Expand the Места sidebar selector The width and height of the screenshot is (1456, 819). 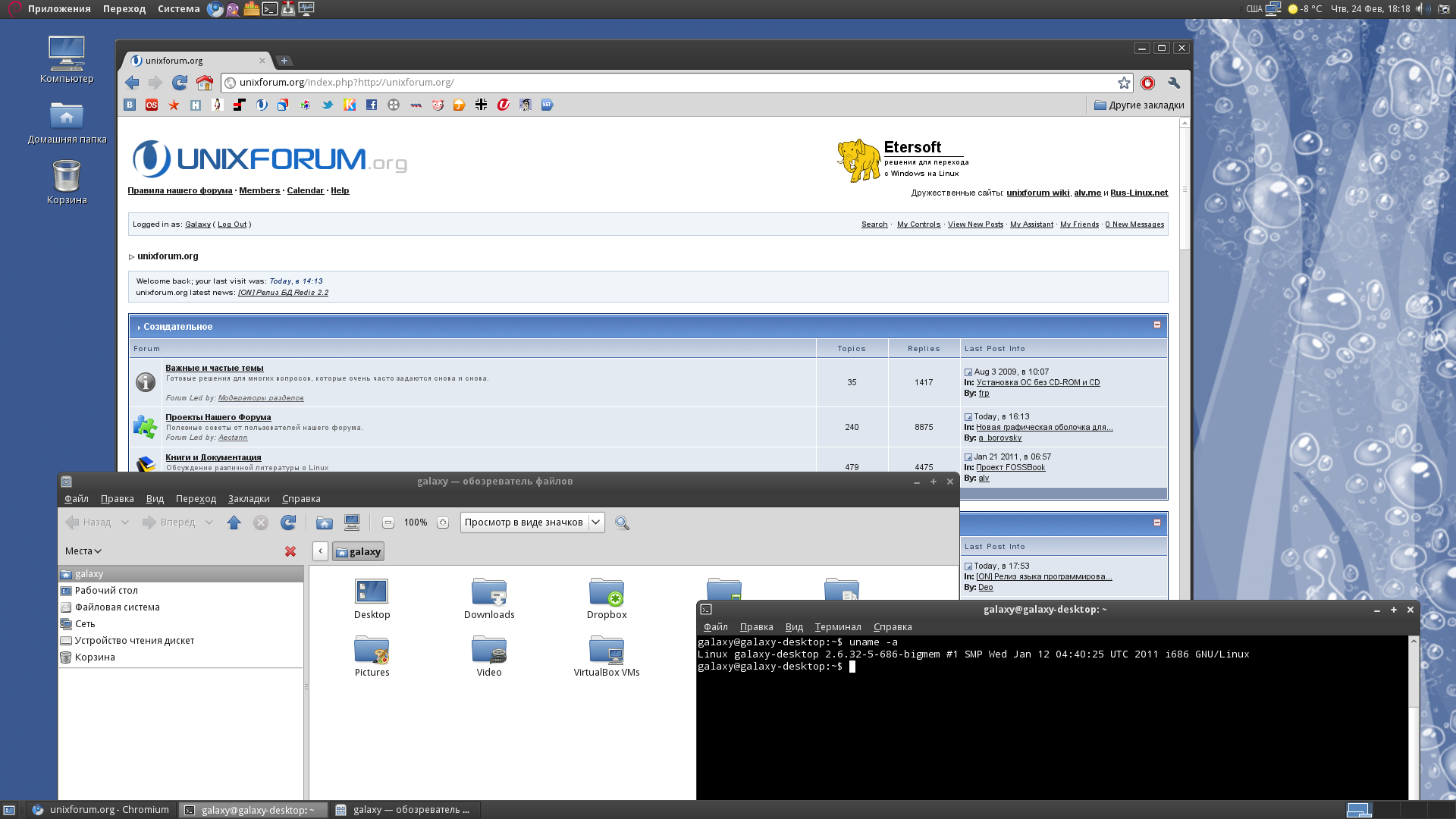click(83, 551)
